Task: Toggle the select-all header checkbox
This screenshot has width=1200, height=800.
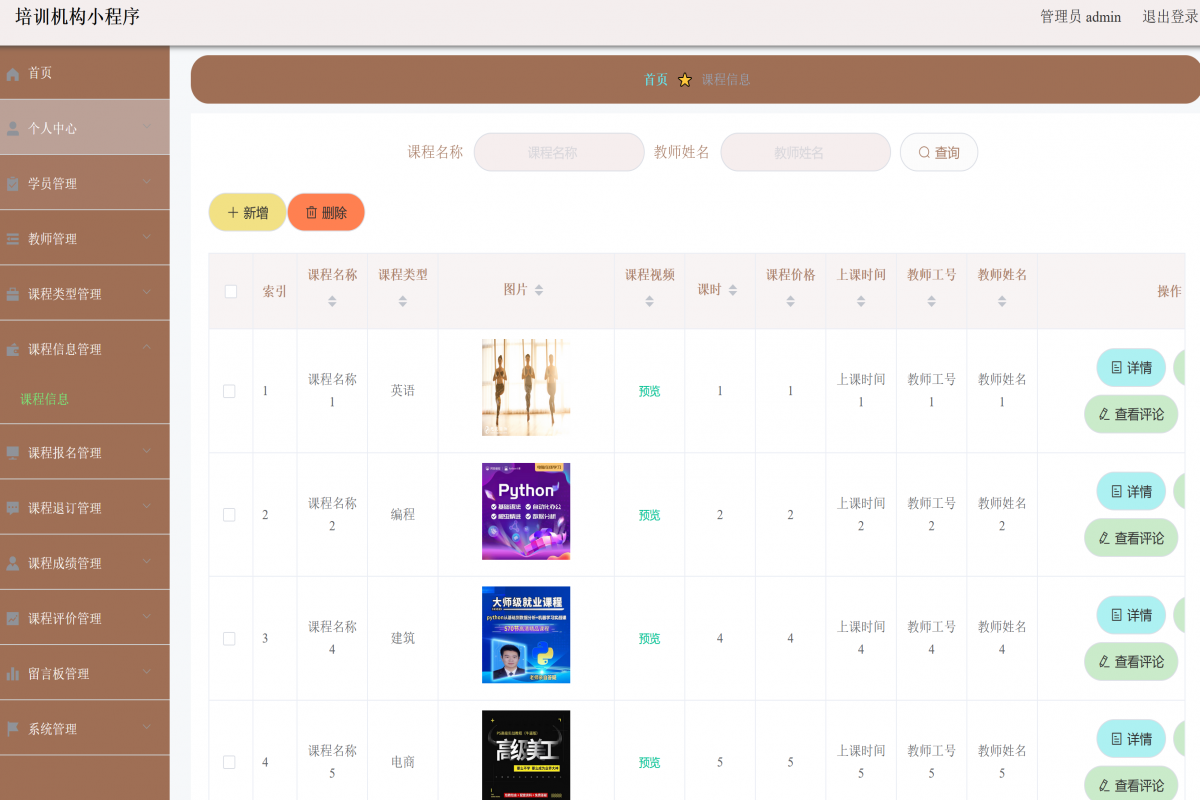Action: coord(231,291)
